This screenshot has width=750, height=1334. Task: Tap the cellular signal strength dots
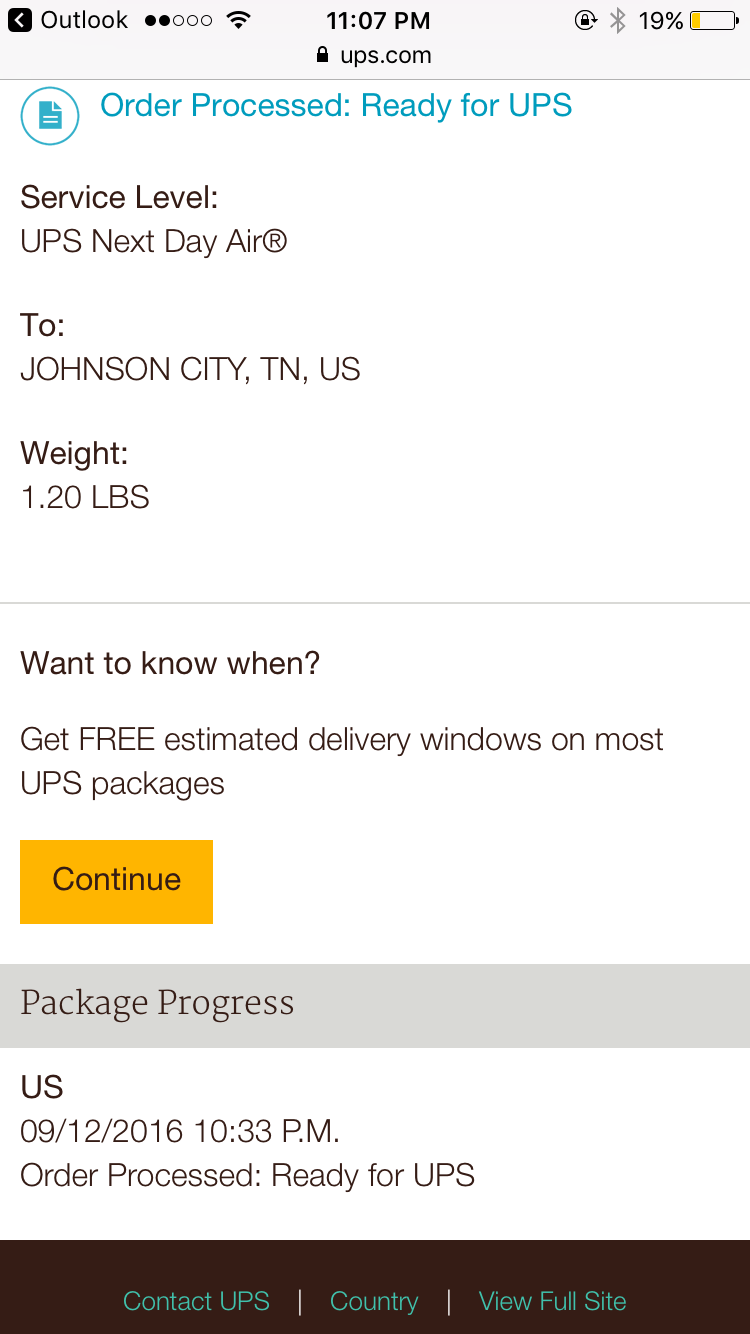178,20
